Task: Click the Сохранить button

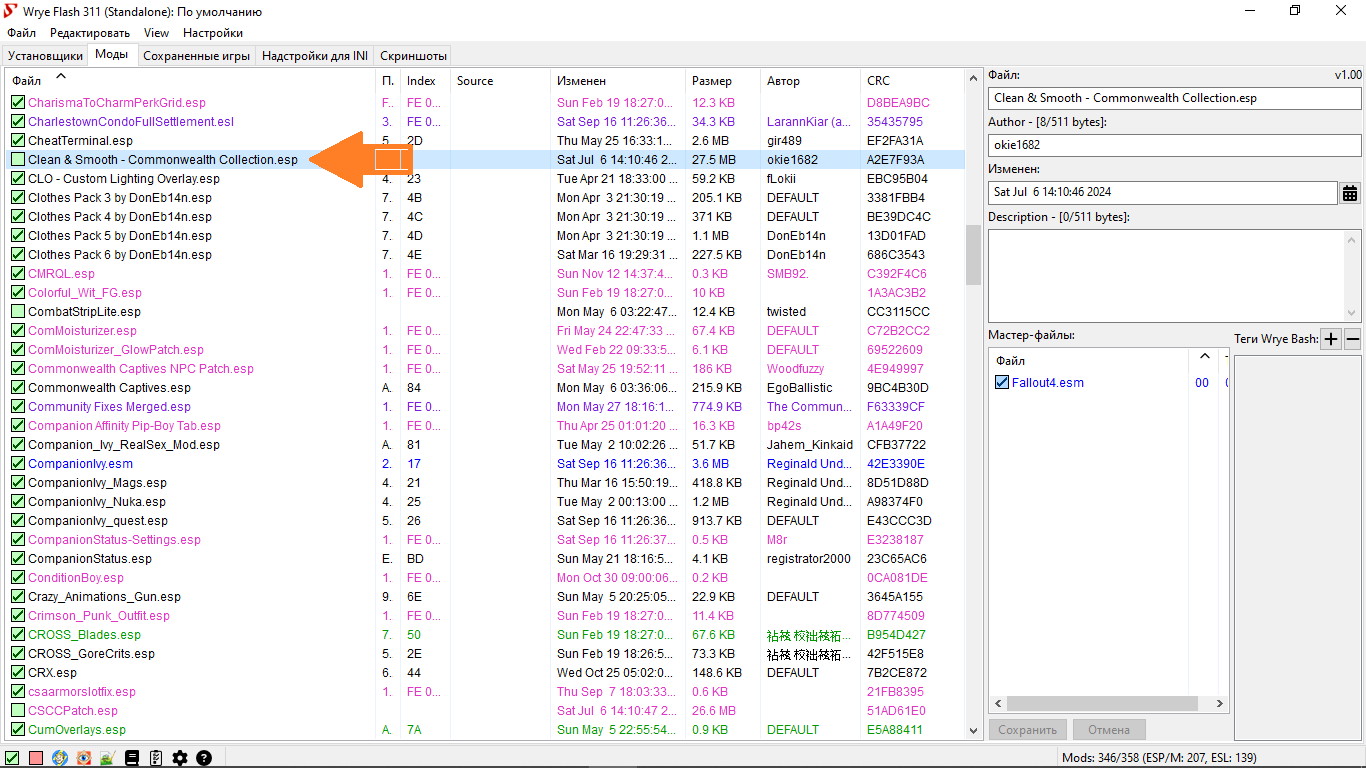Action: pyautogui.click(x=1028, y=730)
